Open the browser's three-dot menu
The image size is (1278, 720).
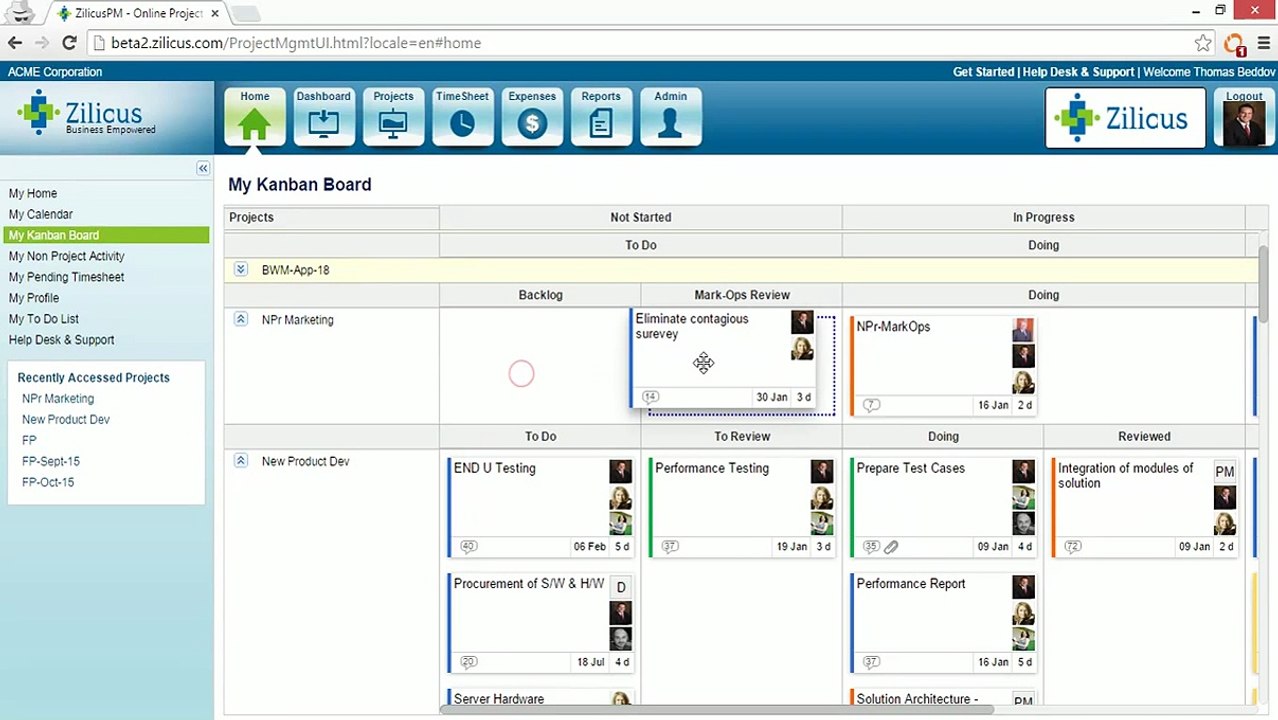[1265, 43]
